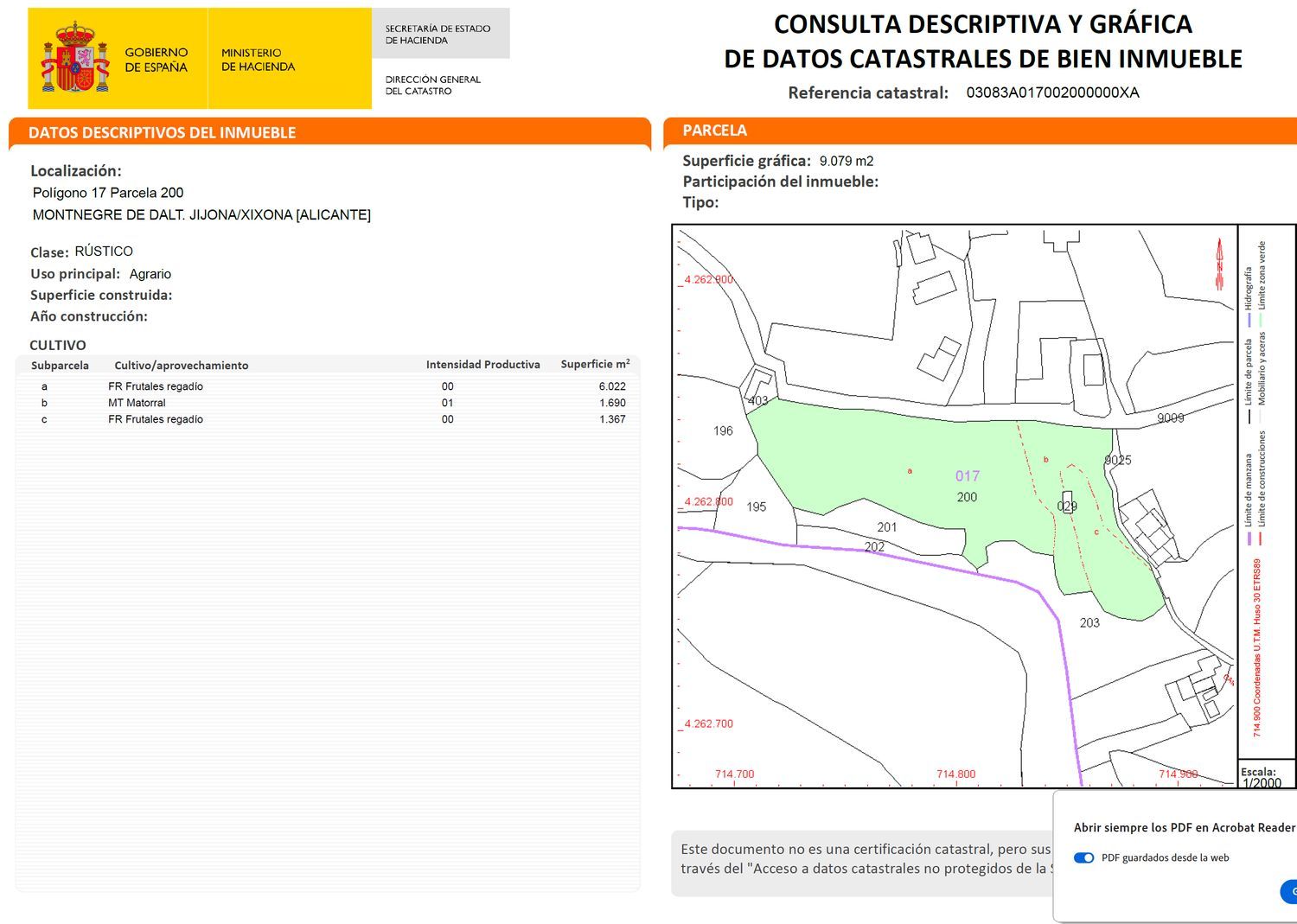1297x924 pixels.
Task: Select the "Polígono 17 Parcela 200" line
Action: pos(108,193)
